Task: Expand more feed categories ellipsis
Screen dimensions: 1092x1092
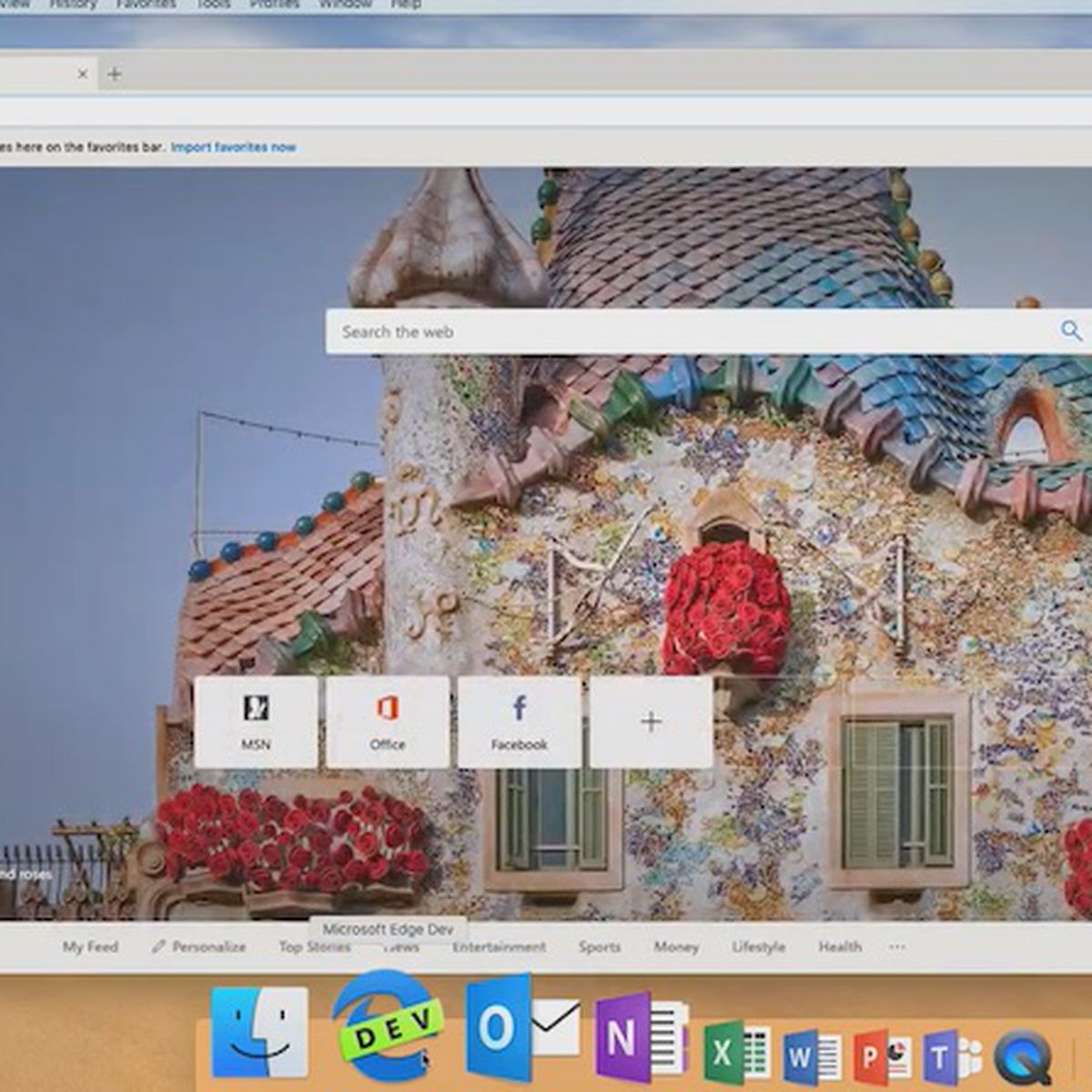Action: coord(897,946)
